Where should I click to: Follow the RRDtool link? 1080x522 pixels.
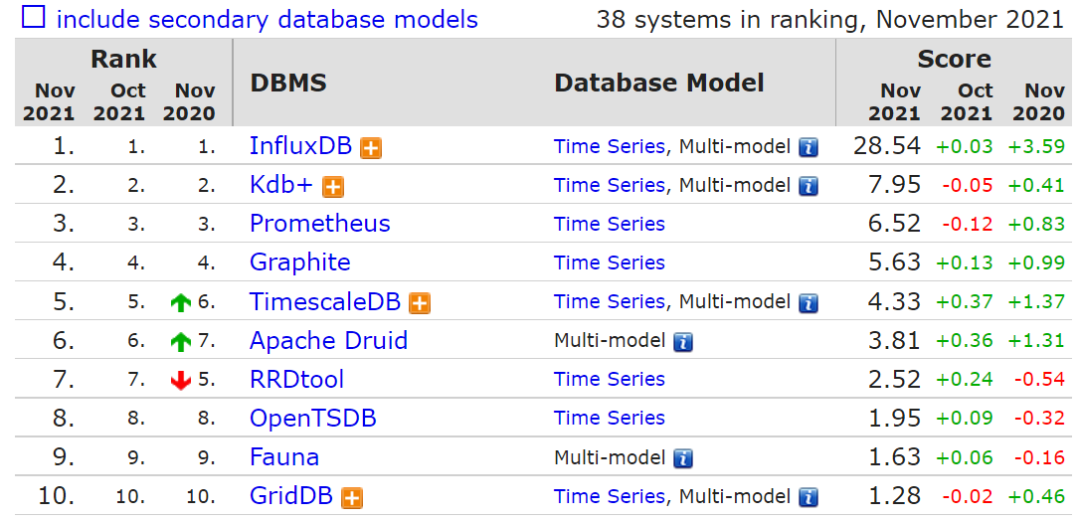point(296,380)
